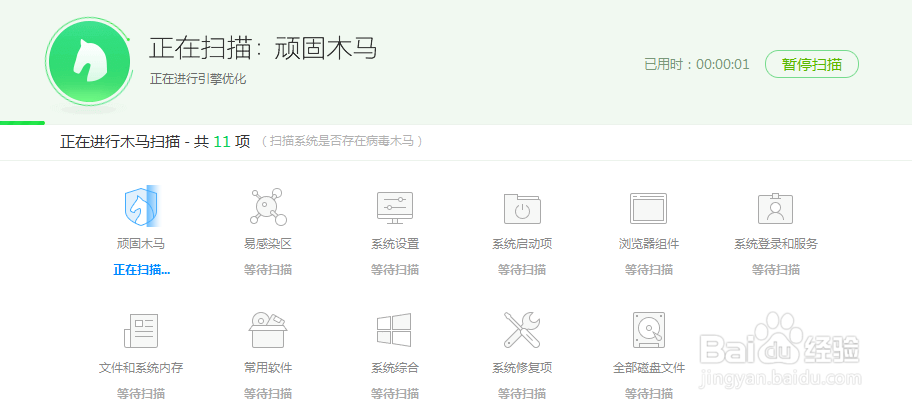The width and height of the screenshot is (912, 409).
Task: Click the 系统启动项 label text
Action: click(522, 244)
